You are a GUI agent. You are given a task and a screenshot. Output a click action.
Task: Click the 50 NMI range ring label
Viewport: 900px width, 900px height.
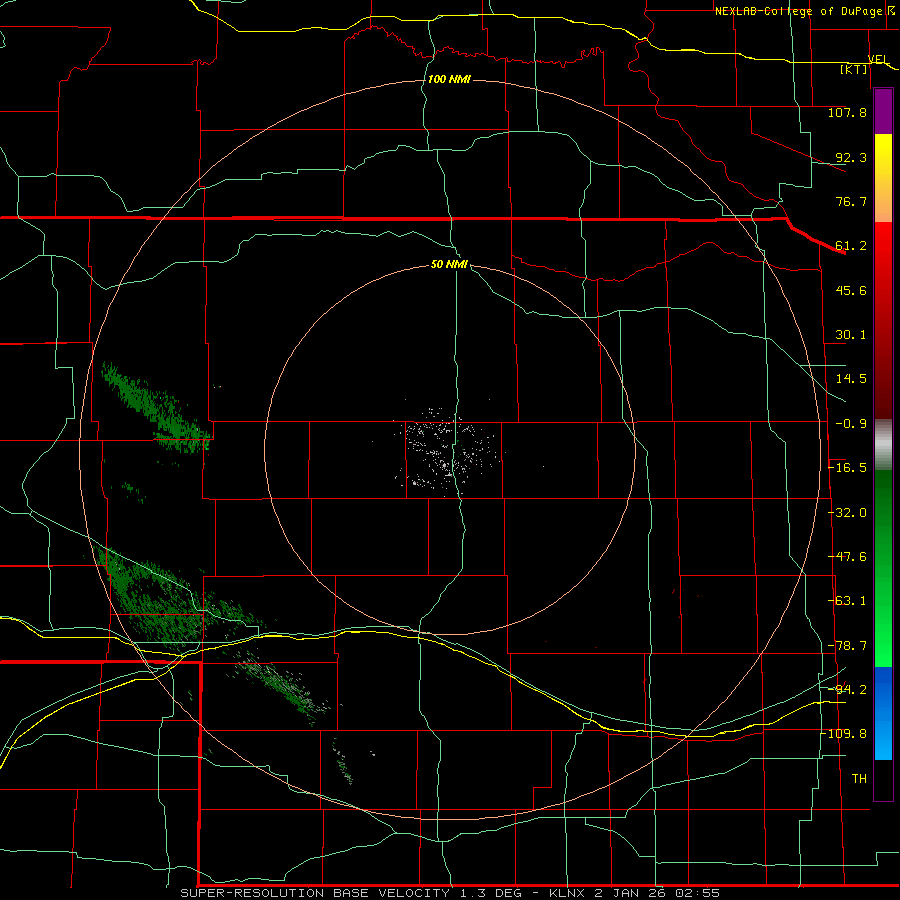point(449,264)
